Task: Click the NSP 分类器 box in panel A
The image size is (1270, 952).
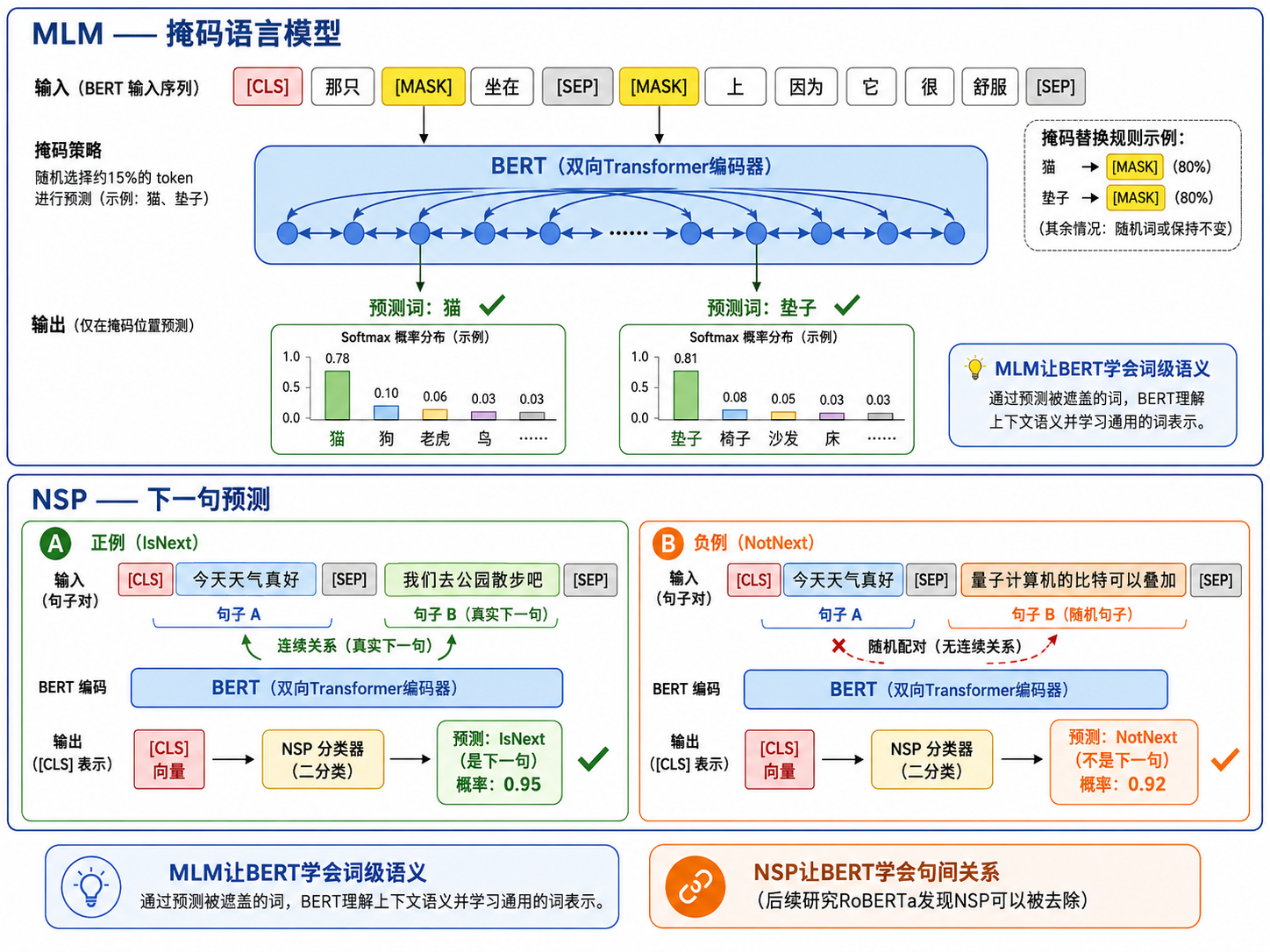Action: point(323,759)
